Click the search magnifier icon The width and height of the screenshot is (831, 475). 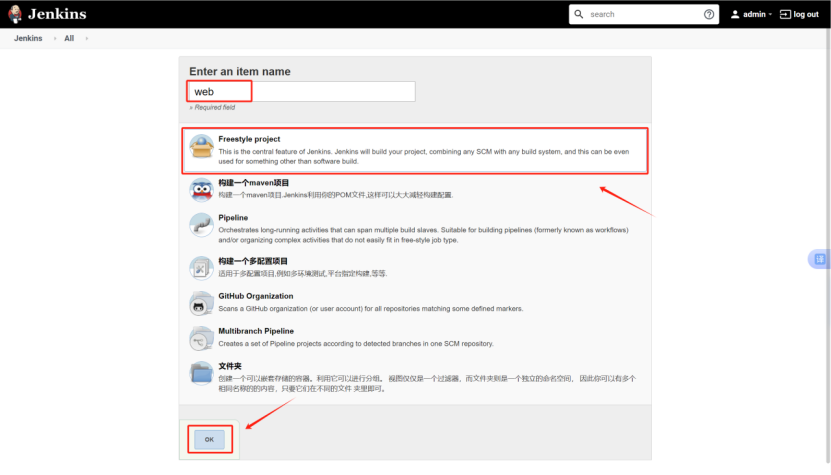(x=579, y=14)
